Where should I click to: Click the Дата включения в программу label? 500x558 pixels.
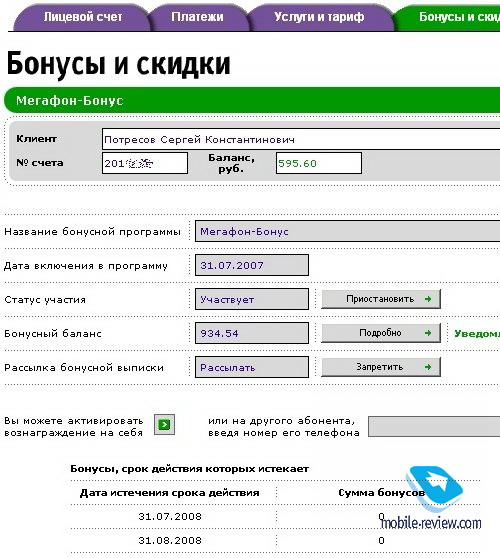(x=86, y=266)
